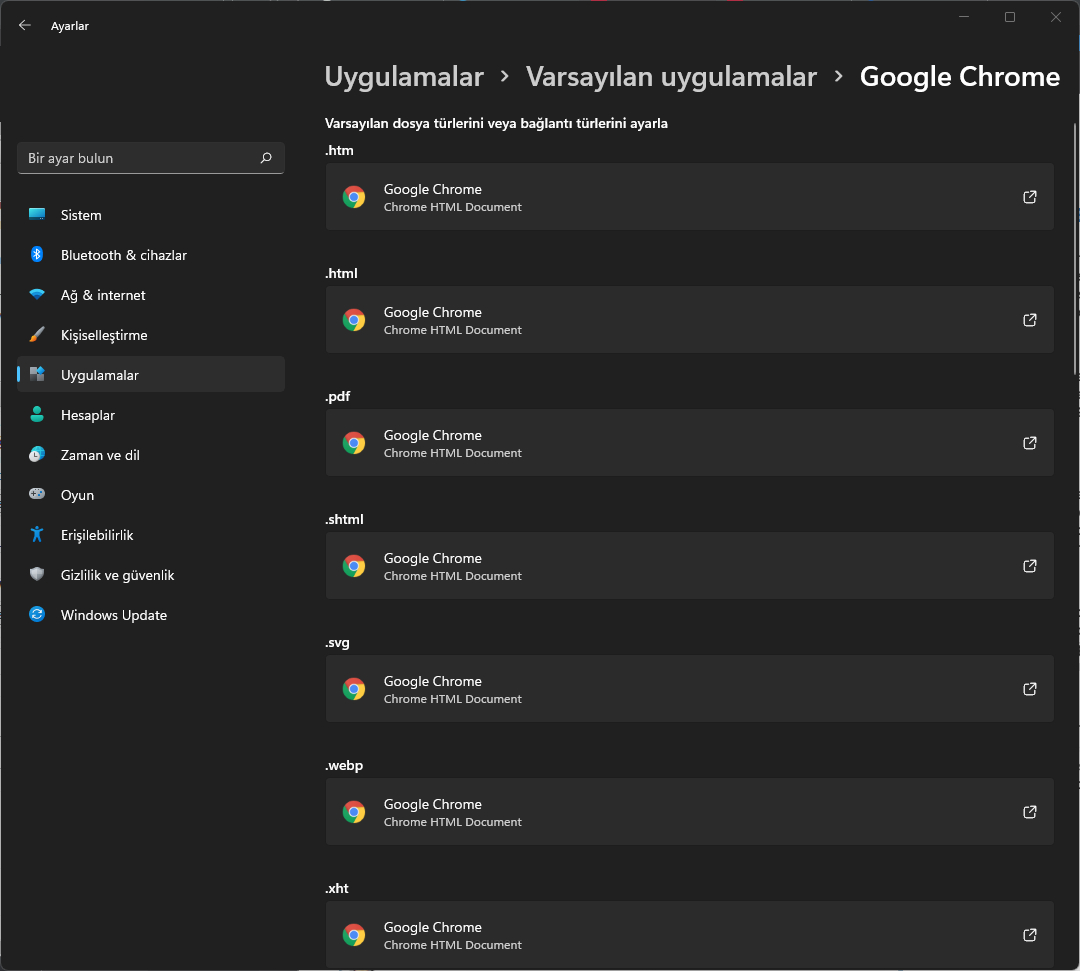Select Kişiselleştirme in the sidebar

(104, 335)
